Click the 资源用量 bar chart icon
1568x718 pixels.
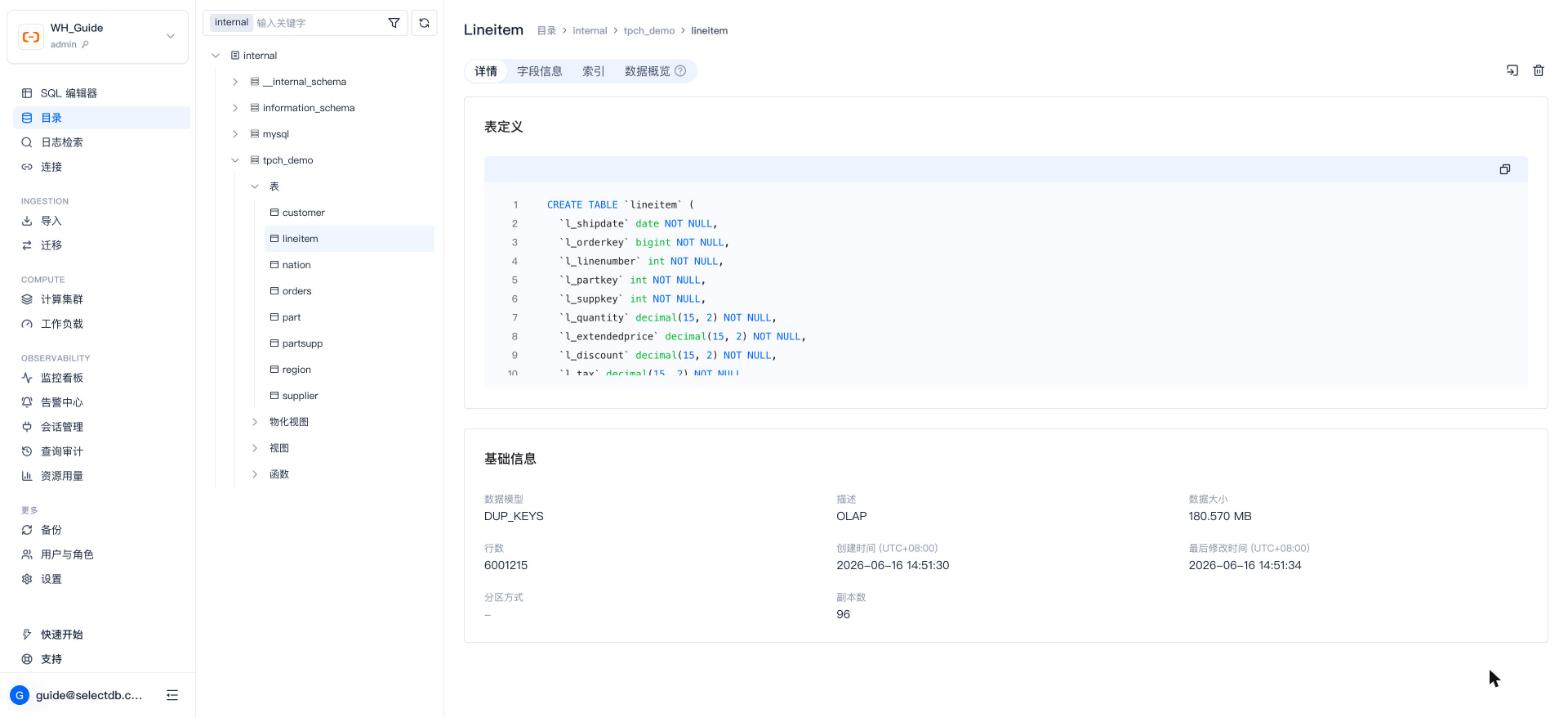click(x=27, y=476)
